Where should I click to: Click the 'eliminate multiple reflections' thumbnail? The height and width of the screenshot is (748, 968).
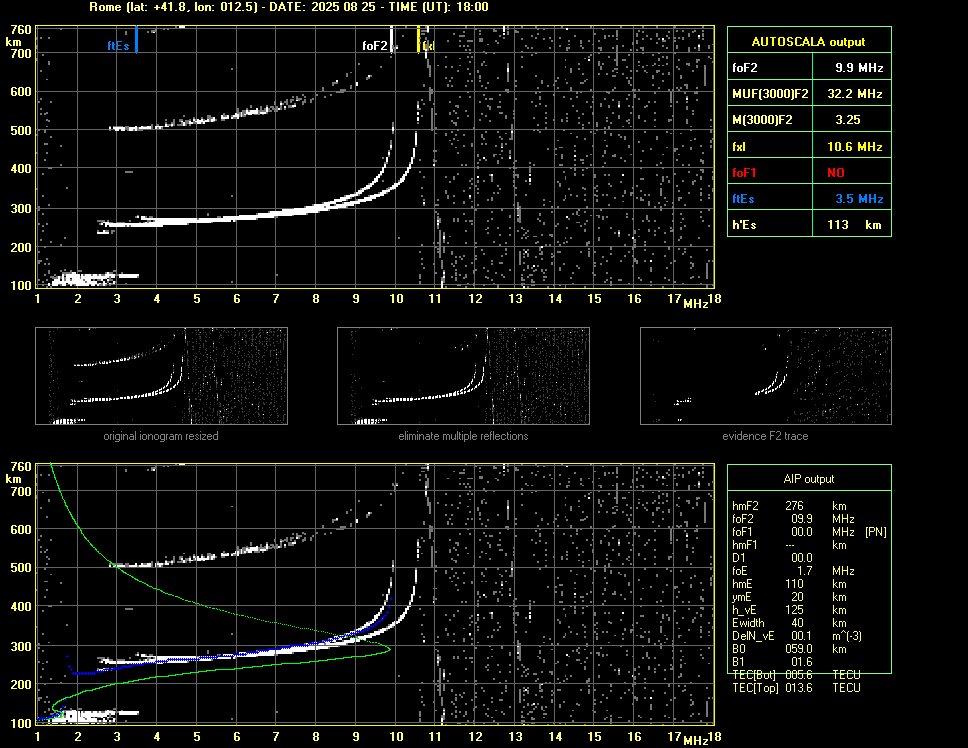click(x=463, y=376)
